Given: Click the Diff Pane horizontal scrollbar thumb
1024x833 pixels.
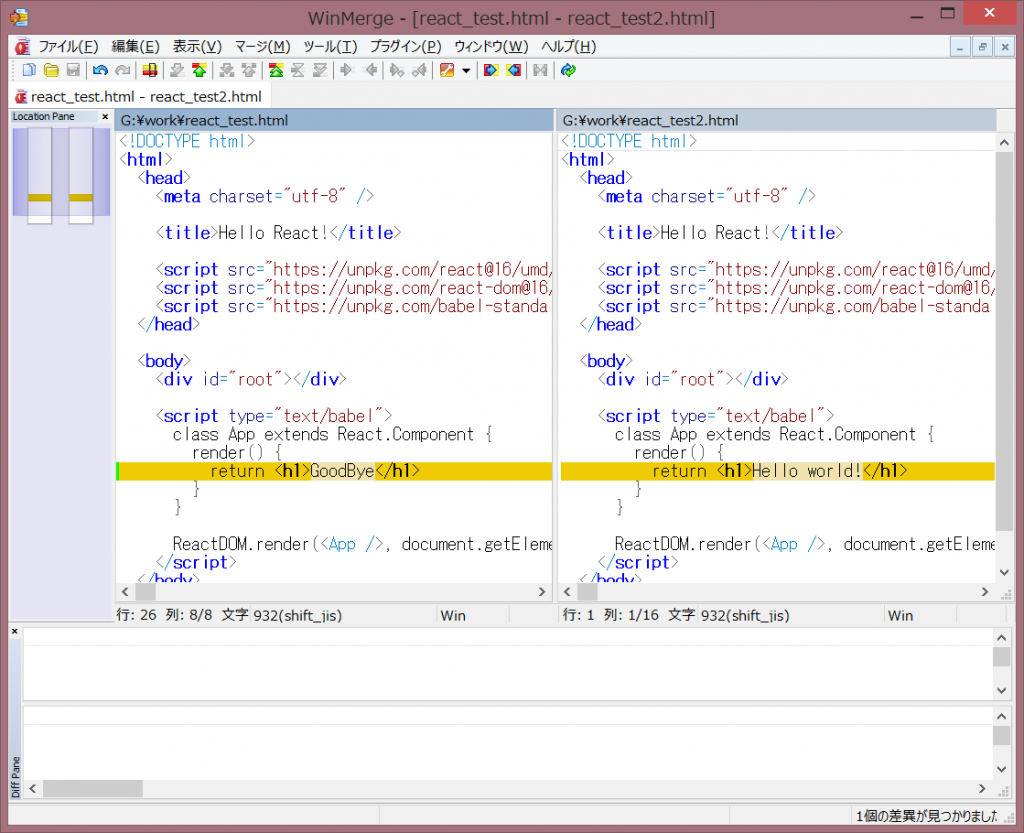Looking at the screenshot, I should [93, 789].
